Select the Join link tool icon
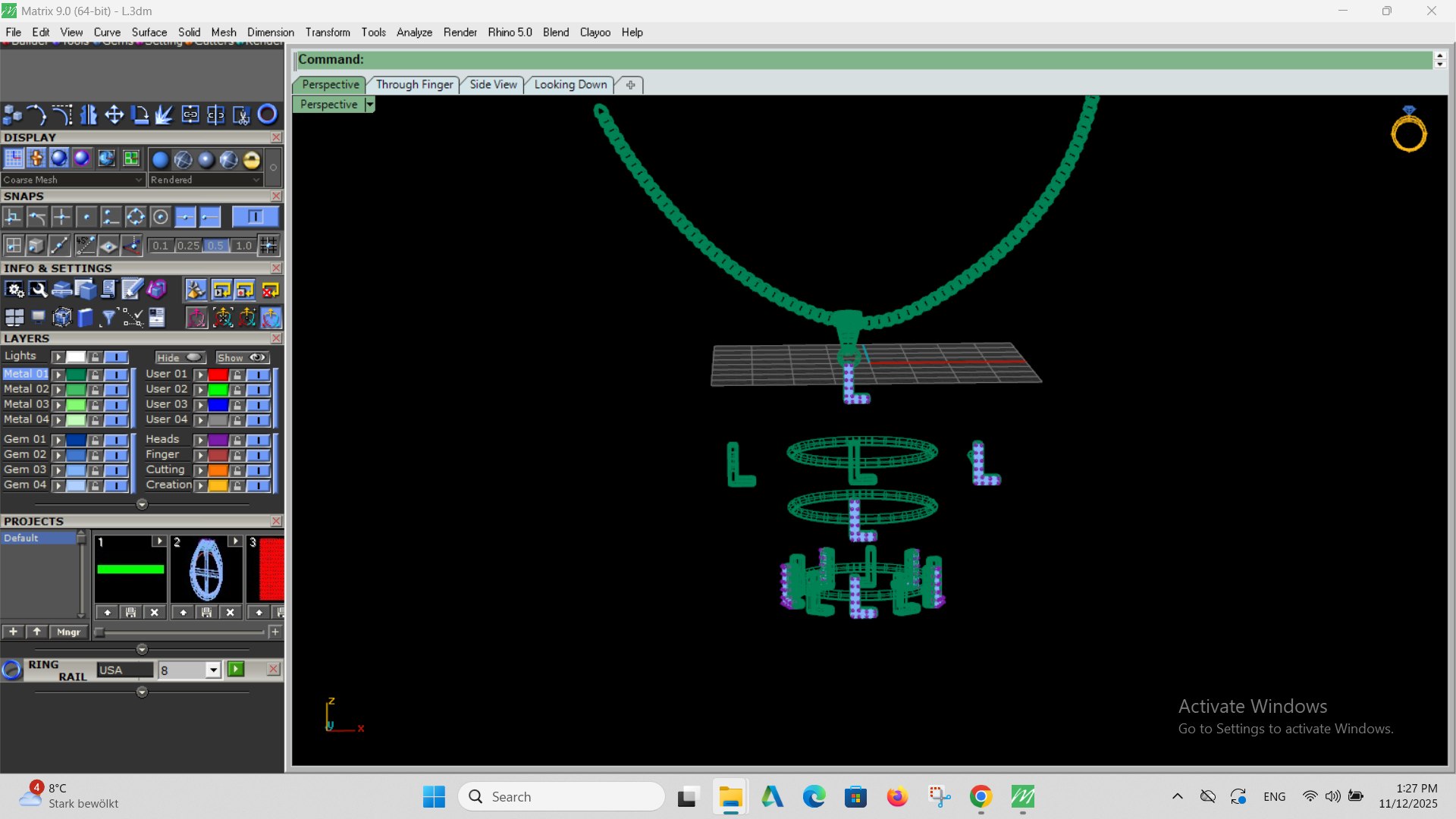The width and height of the screenshot is (1456, 819). pyautogui.click(x=190, y=115)
